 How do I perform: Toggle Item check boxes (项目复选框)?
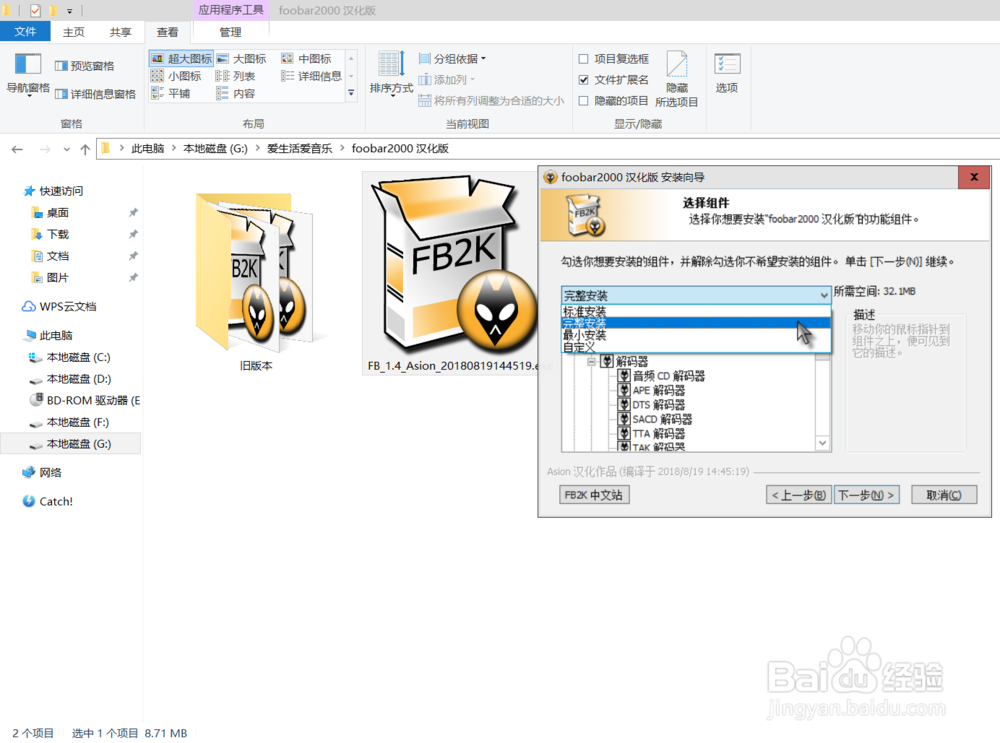[x=583, y=59]
